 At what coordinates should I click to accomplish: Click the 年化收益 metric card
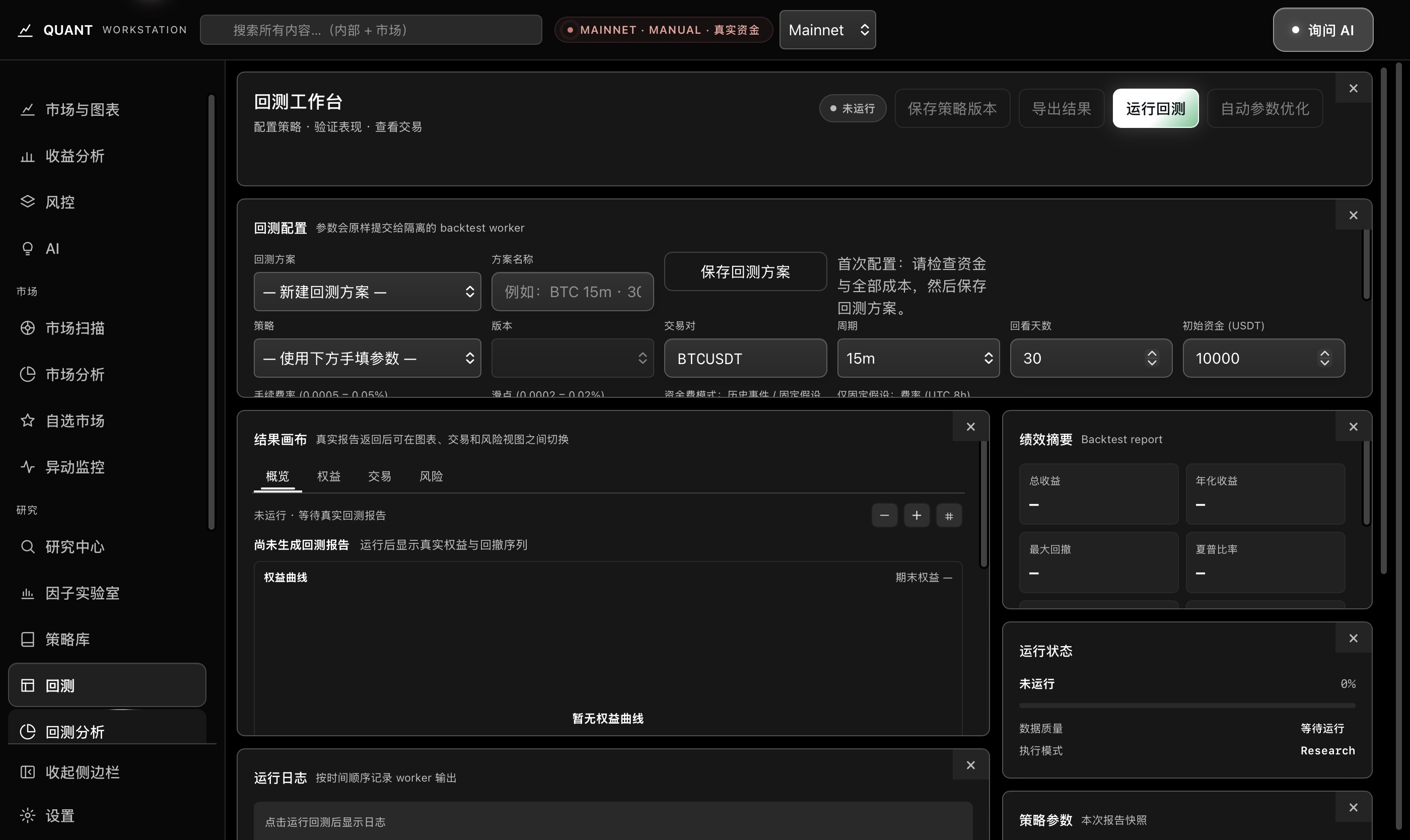point(1265,494)
